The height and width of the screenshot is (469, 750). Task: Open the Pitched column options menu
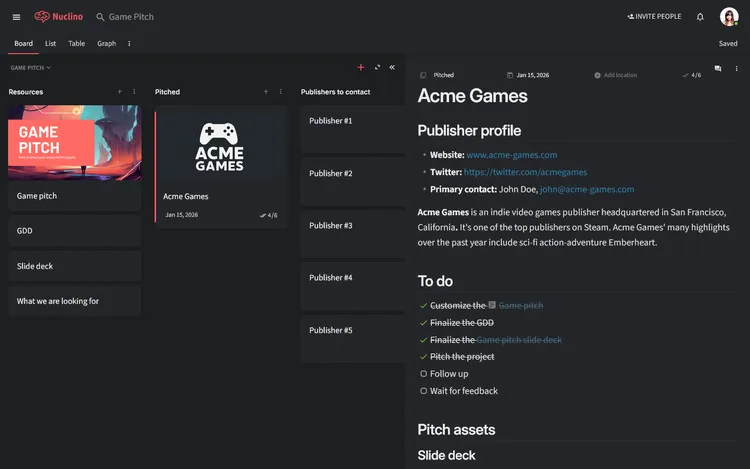point(280,92)
